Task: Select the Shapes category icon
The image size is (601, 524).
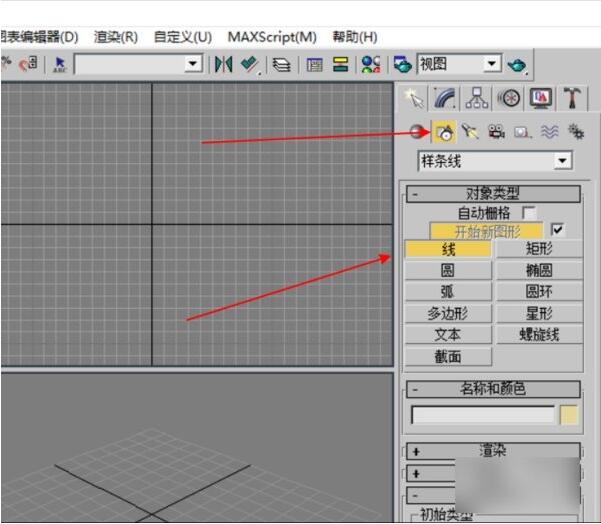Action: coord(445,131)
